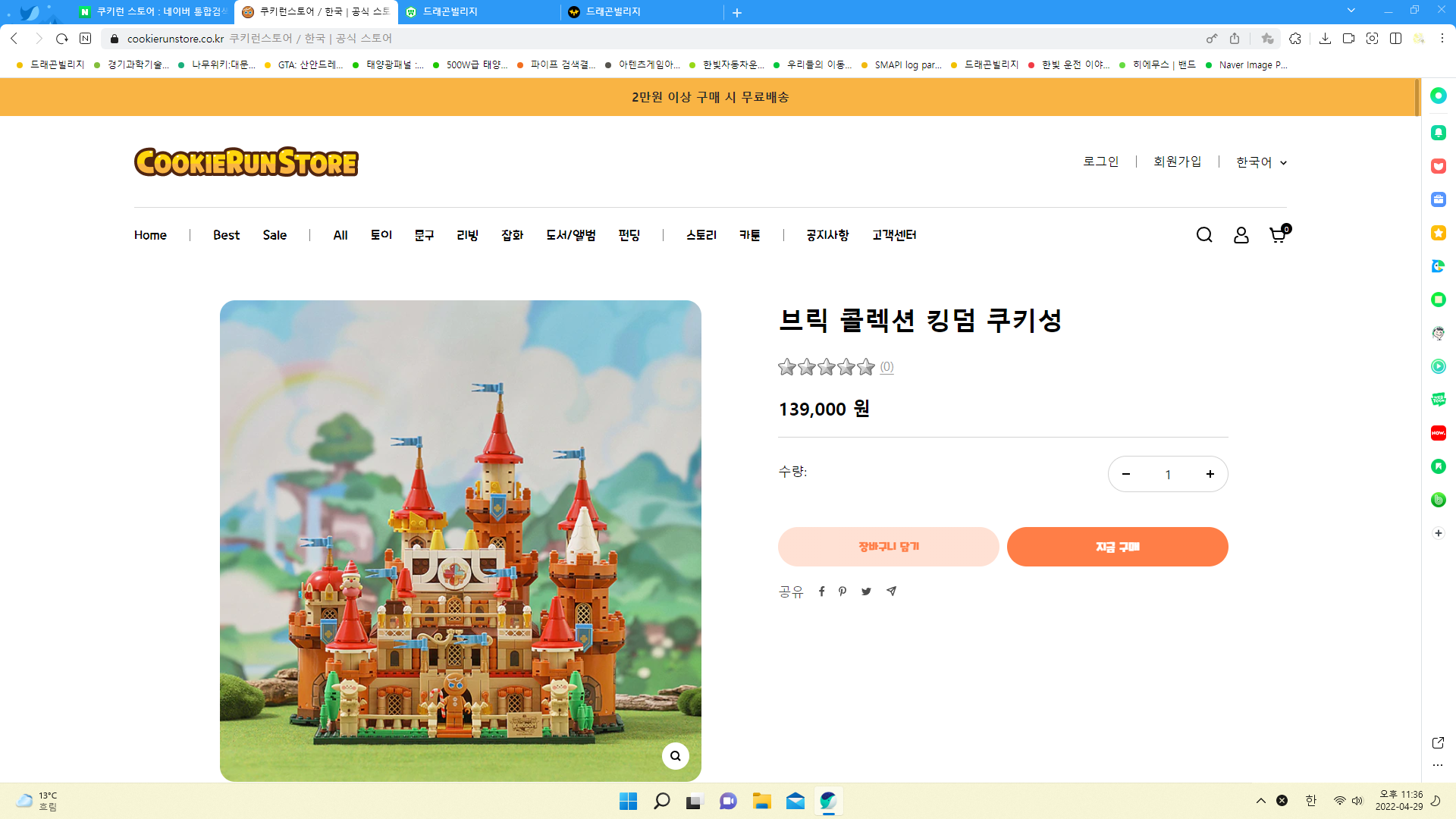Open the browser's three-dot menu
This screenshot has width=1456, height=819.
coord(1442,39)
